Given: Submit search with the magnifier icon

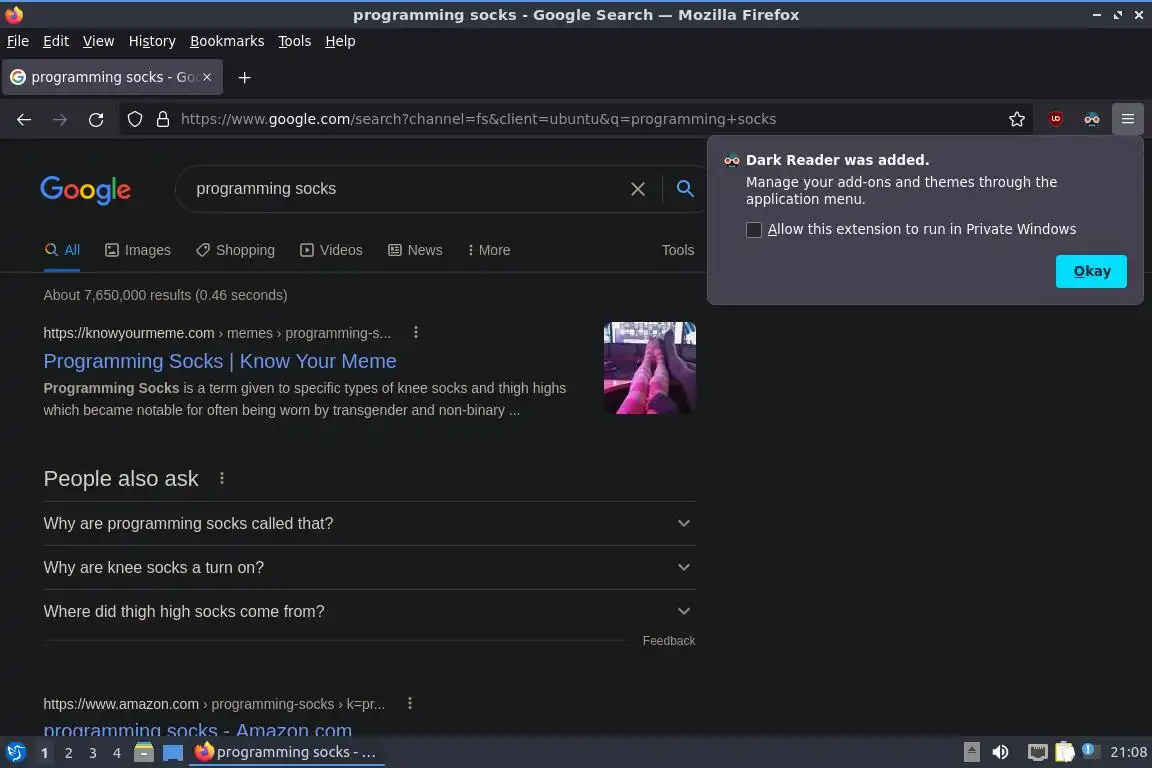Looking at the screenshot, I should click(x=685, y=189).
